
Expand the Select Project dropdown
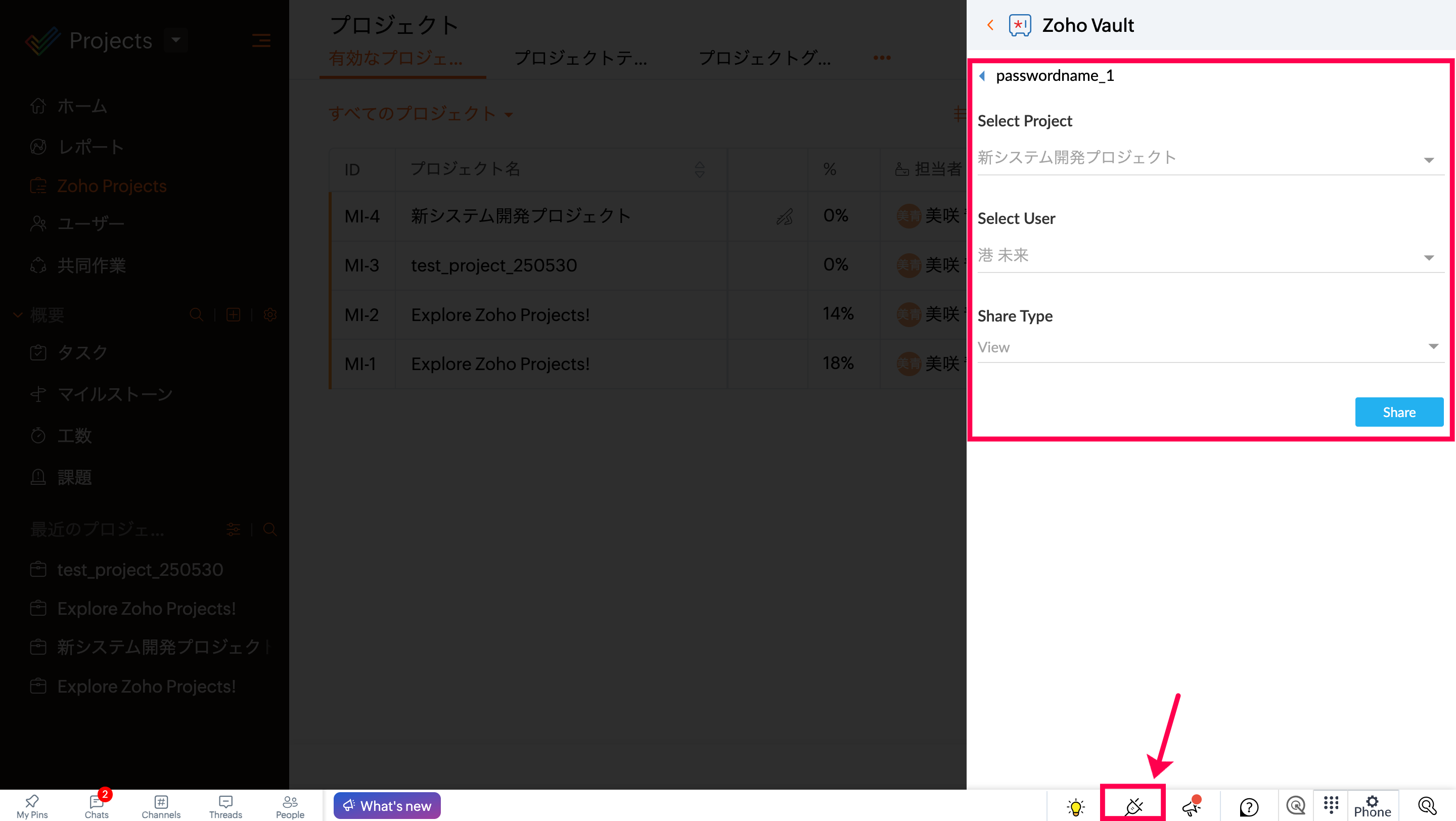[1211, 158]
